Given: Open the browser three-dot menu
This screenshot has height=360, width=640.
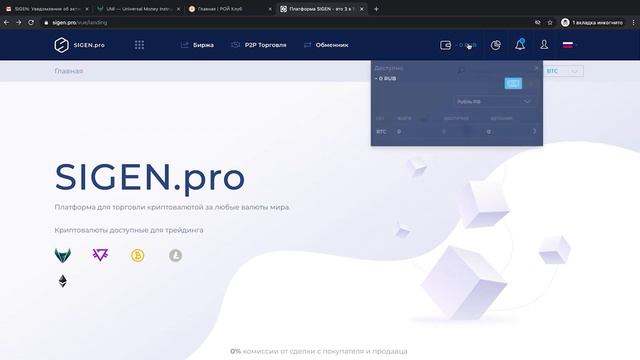Looking at the screenshot, I should (x=633, y=22).
